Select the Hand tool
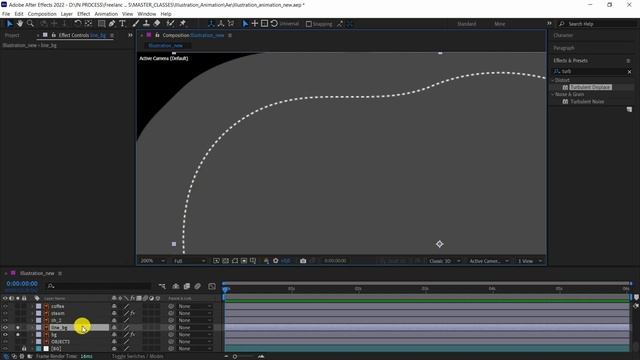 point(20,24)
